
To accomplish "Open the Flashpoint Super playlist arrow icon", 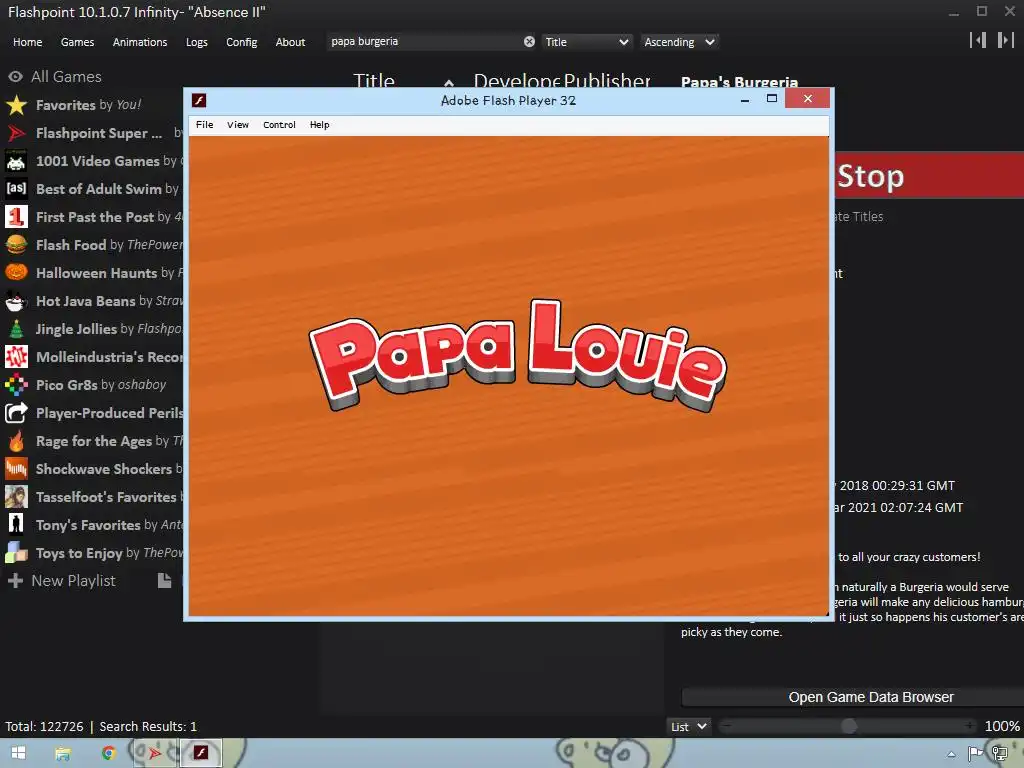I will click(16, 133).
